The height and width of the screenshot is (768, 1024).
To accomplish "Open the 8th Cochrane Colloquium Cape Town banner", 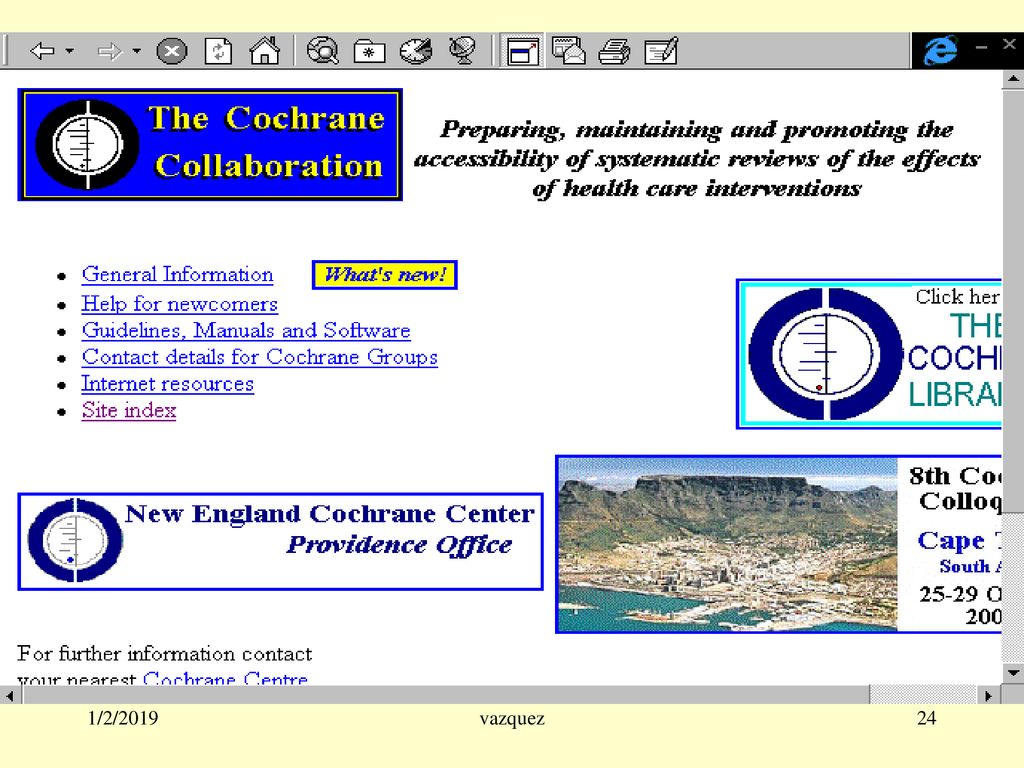I will pyautogui.click(x=778, y=544).
